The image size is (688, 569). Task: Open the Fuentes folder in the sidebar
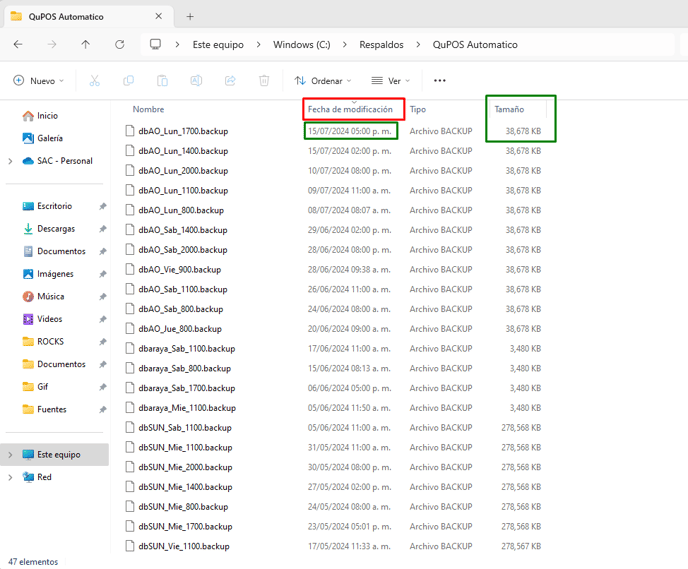pyautogui.click(x=44, y=409)
